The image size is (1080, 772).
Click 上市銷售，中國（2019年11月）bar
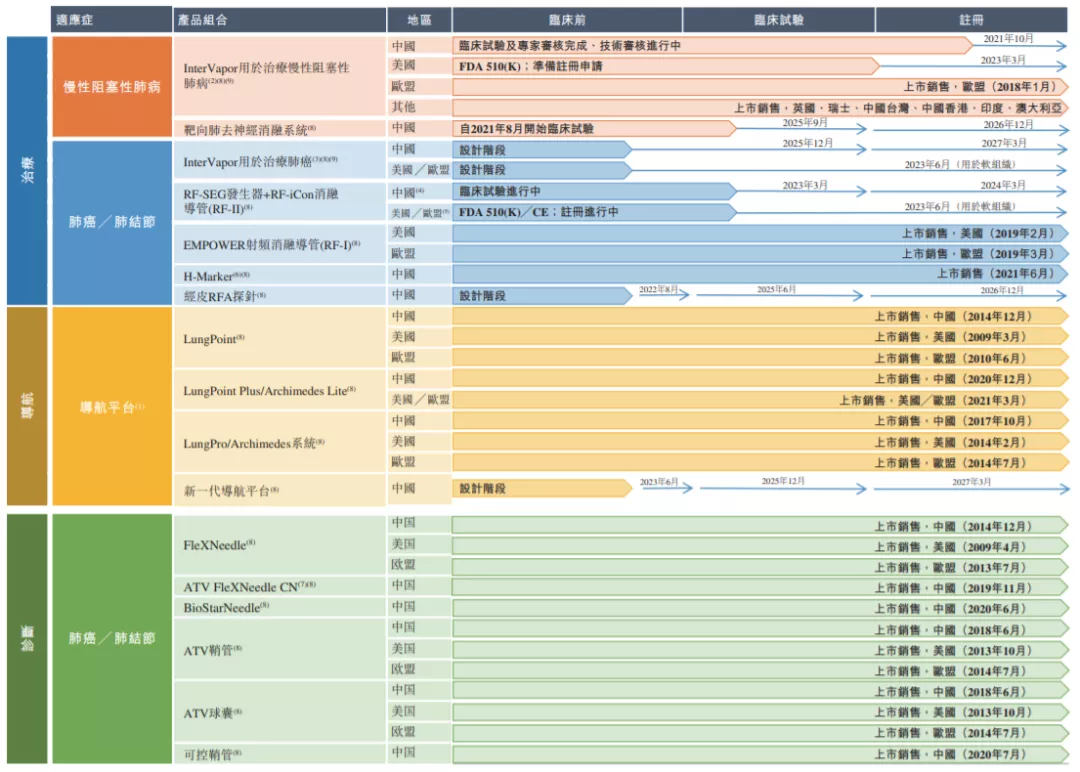coord(760,588)
